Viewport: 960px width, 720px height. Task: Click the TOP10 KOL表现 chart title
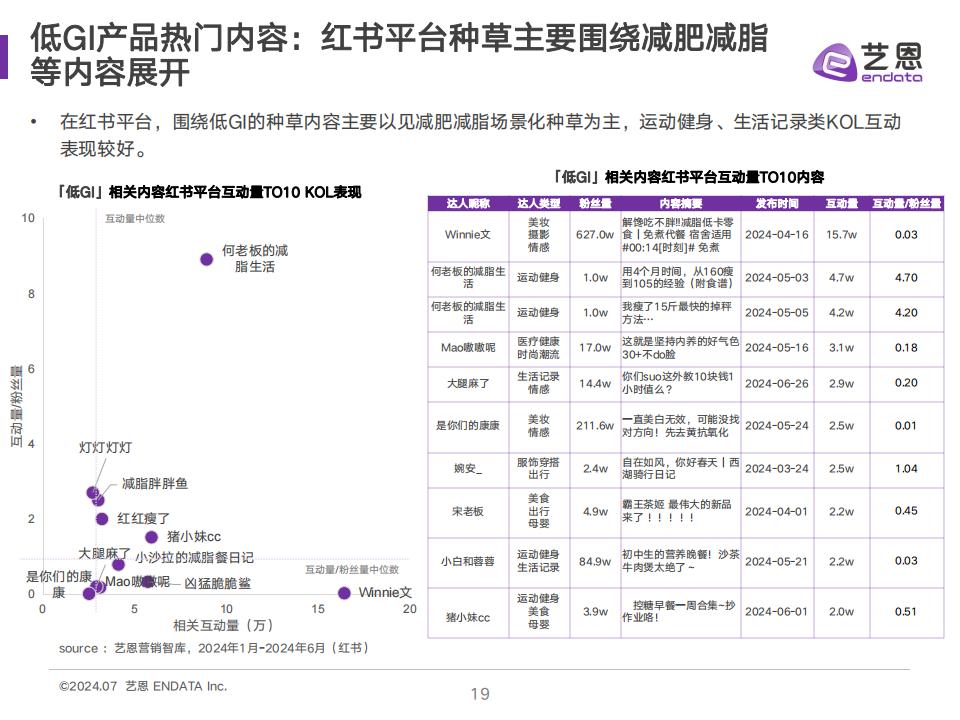(209, 192)
